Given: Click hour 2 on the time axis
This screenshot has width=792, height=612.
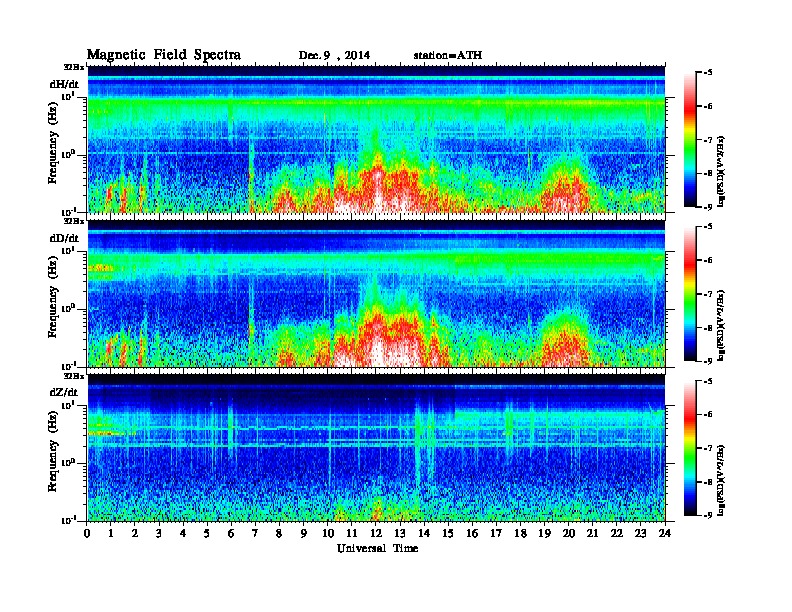Looking at the screenshot, I should coord(135,533).
